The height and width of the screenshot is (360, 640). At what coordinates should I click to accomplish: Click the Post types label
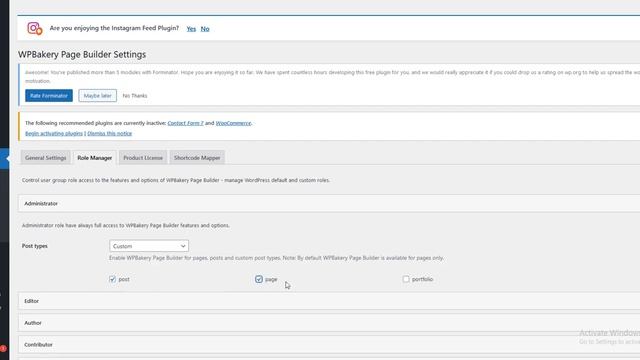35,246
